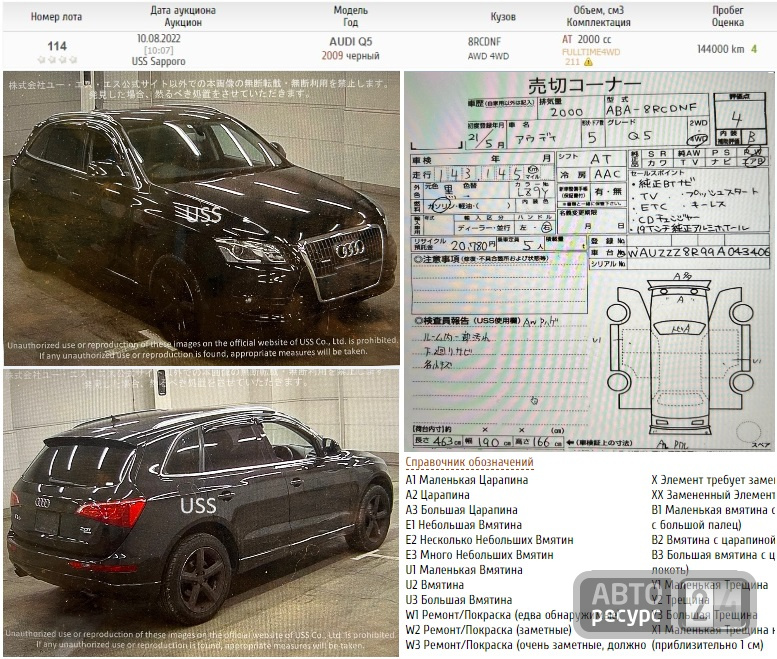Click the W3 Ремонт/Покраска legend entry
The image size is (777, 659).
526,645
